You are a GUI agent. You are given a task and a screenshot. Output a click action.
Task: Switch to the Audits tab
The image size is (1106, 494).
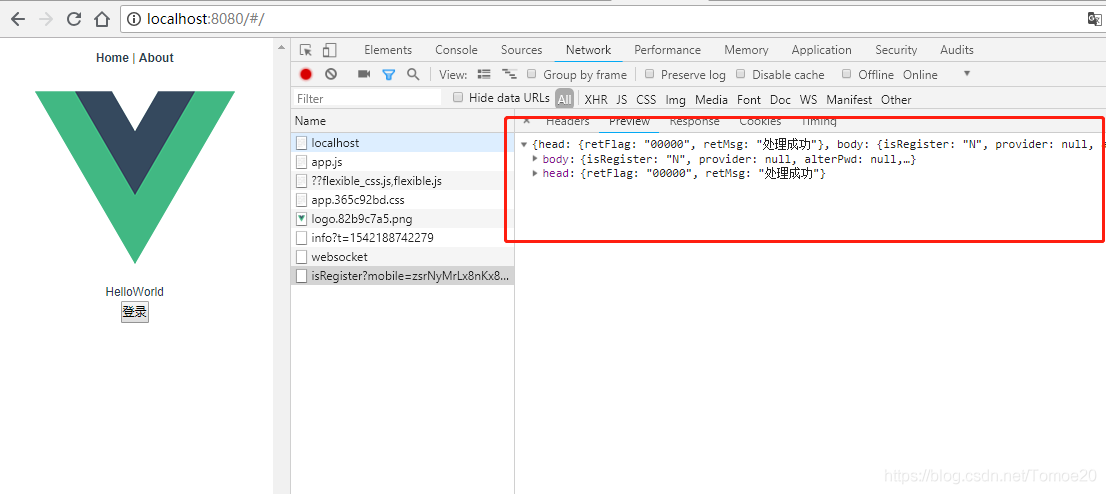(956, 50)
